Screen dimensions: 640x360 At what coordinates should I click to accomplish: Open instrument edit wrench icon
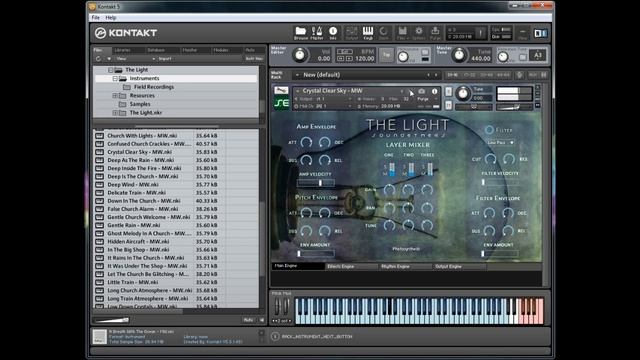click(x=281, y=90)
